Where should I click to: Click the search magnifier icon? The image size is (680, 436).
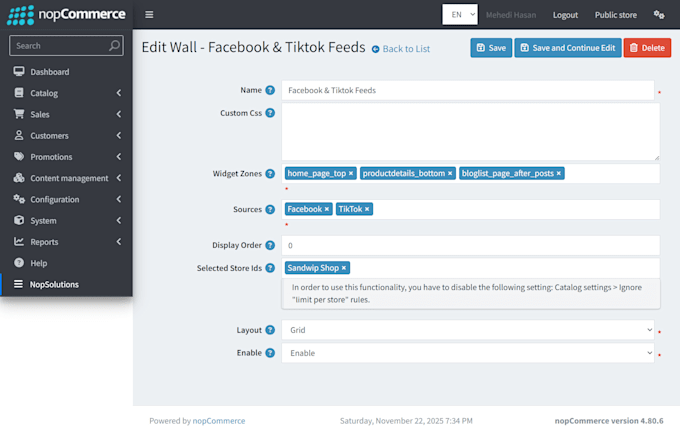point(114,46)
